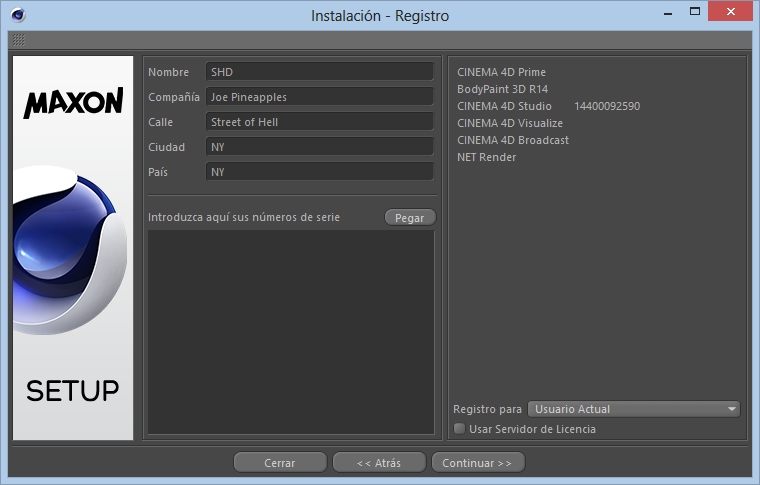Viewport: 760px width, 485px height.
Task: Focus the Ciudad input field
Action: 319,147
